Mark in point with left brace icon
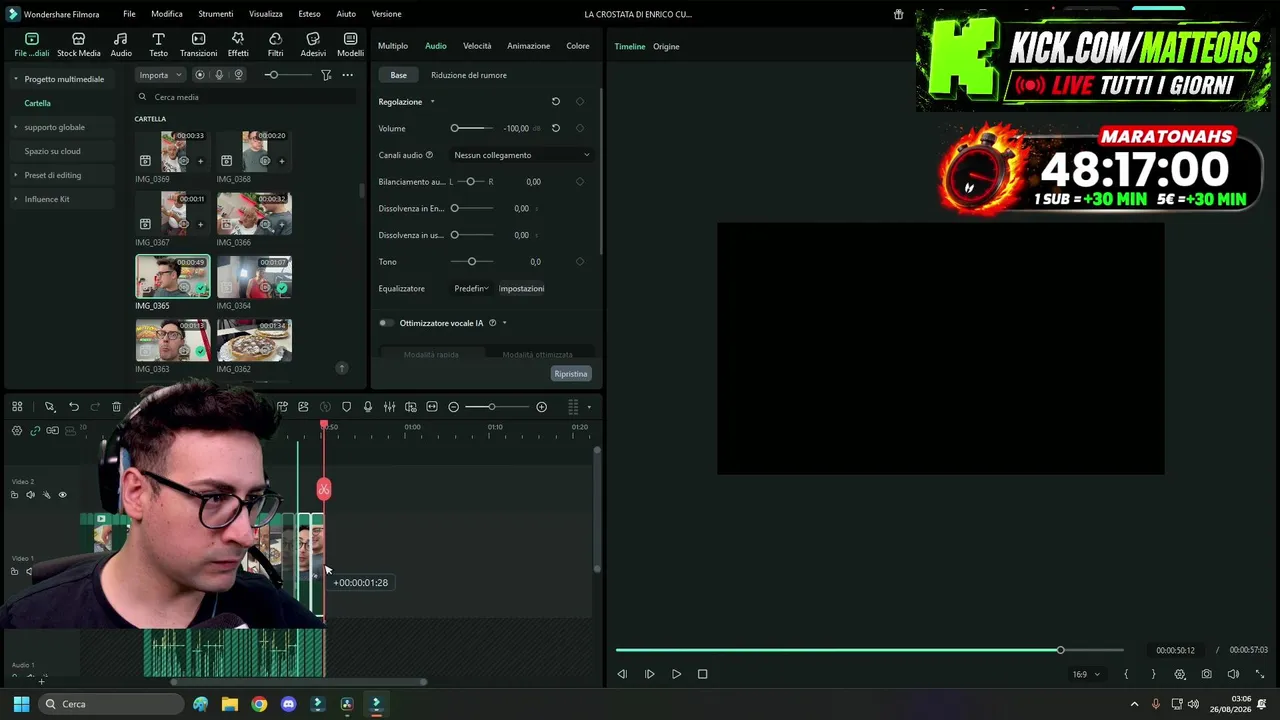This screenshot has height=720, width=1280. tap(1126, 674)
